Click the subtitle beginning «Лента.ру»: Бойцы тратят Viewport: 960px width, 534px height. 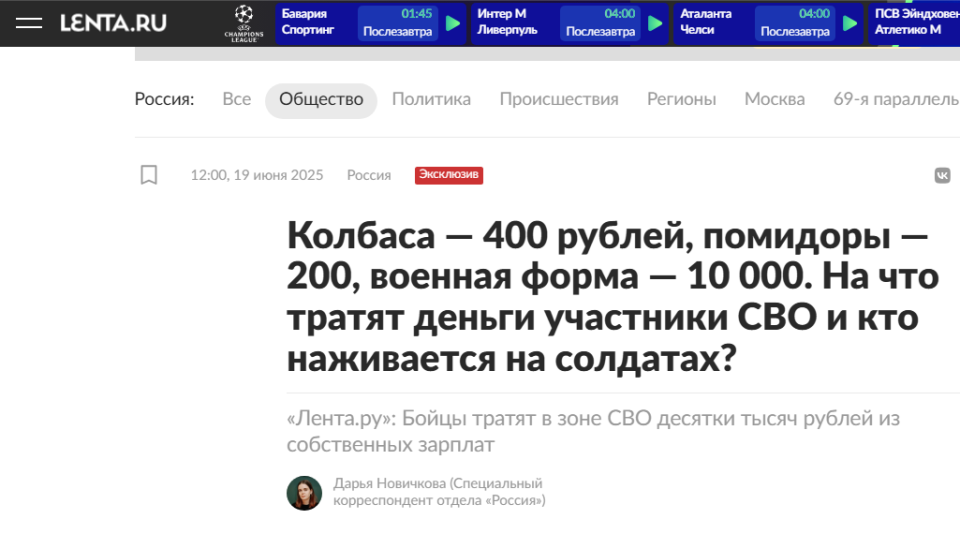tap(593, 431)
